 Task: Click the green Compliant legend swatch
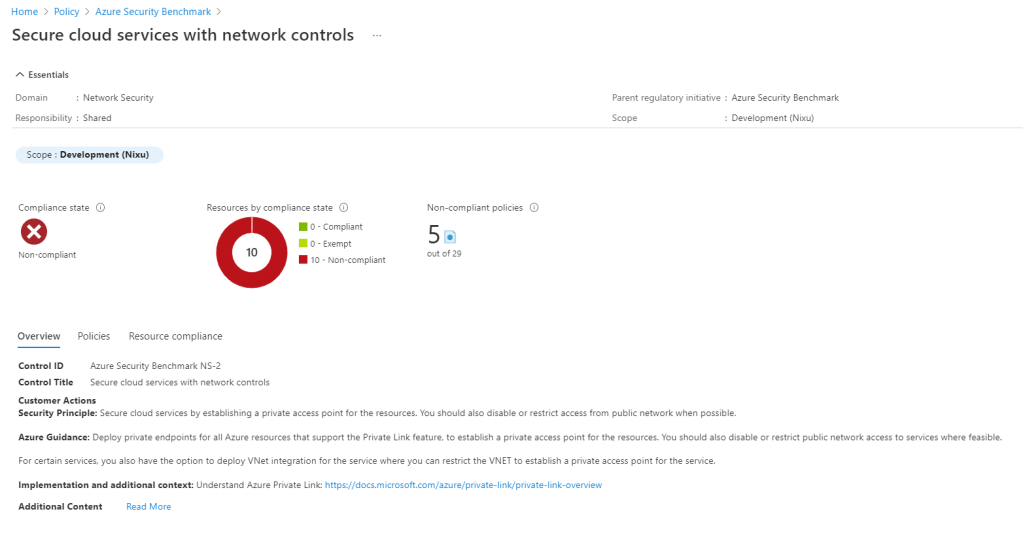click(x=303, y=227)
